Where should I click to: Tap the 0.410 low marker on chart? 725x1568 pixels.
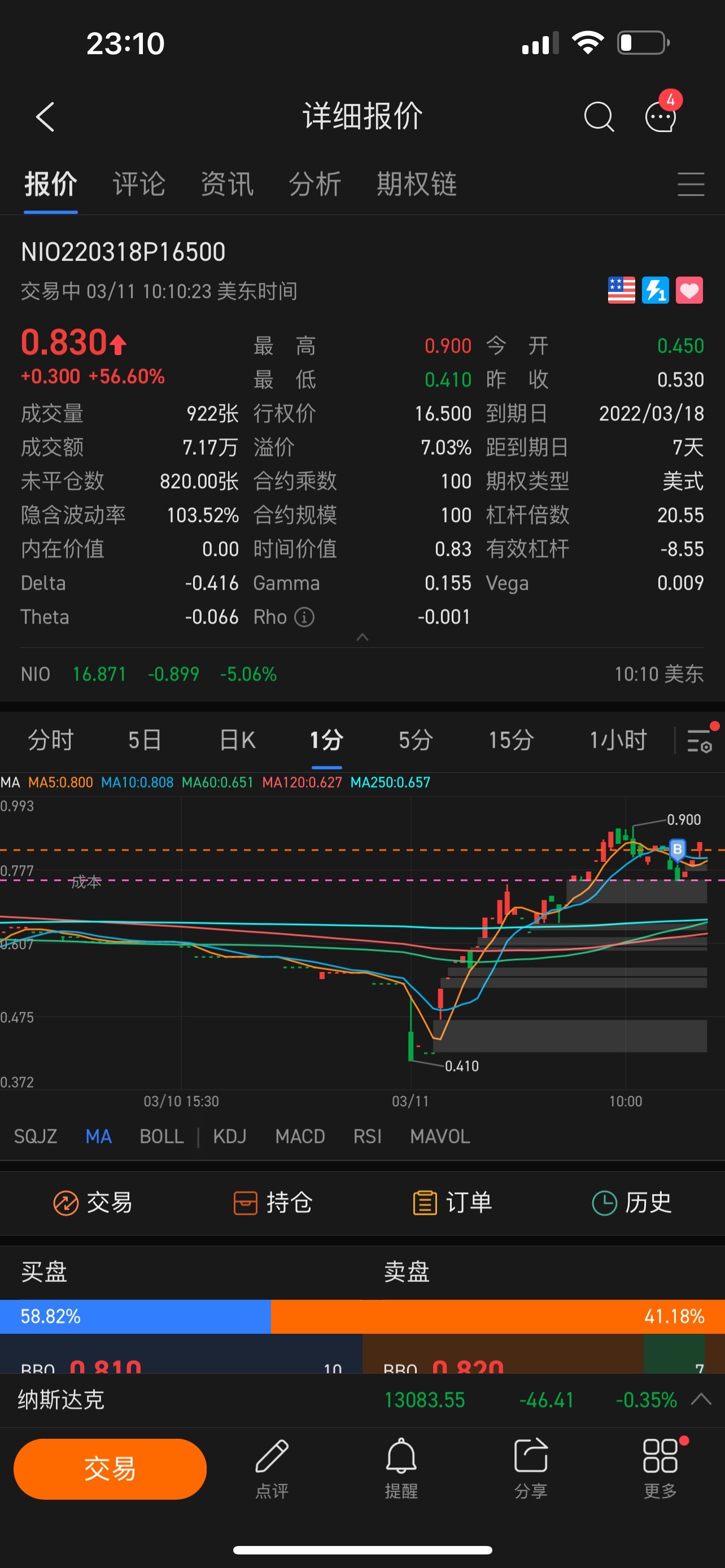point(461,1066)
